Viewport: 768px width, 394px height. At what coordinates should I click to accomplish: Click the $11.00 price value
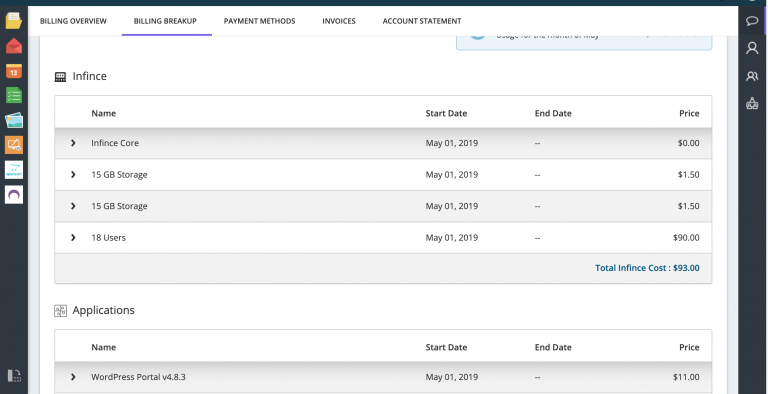pyautogui.click(x=686, y=377)
